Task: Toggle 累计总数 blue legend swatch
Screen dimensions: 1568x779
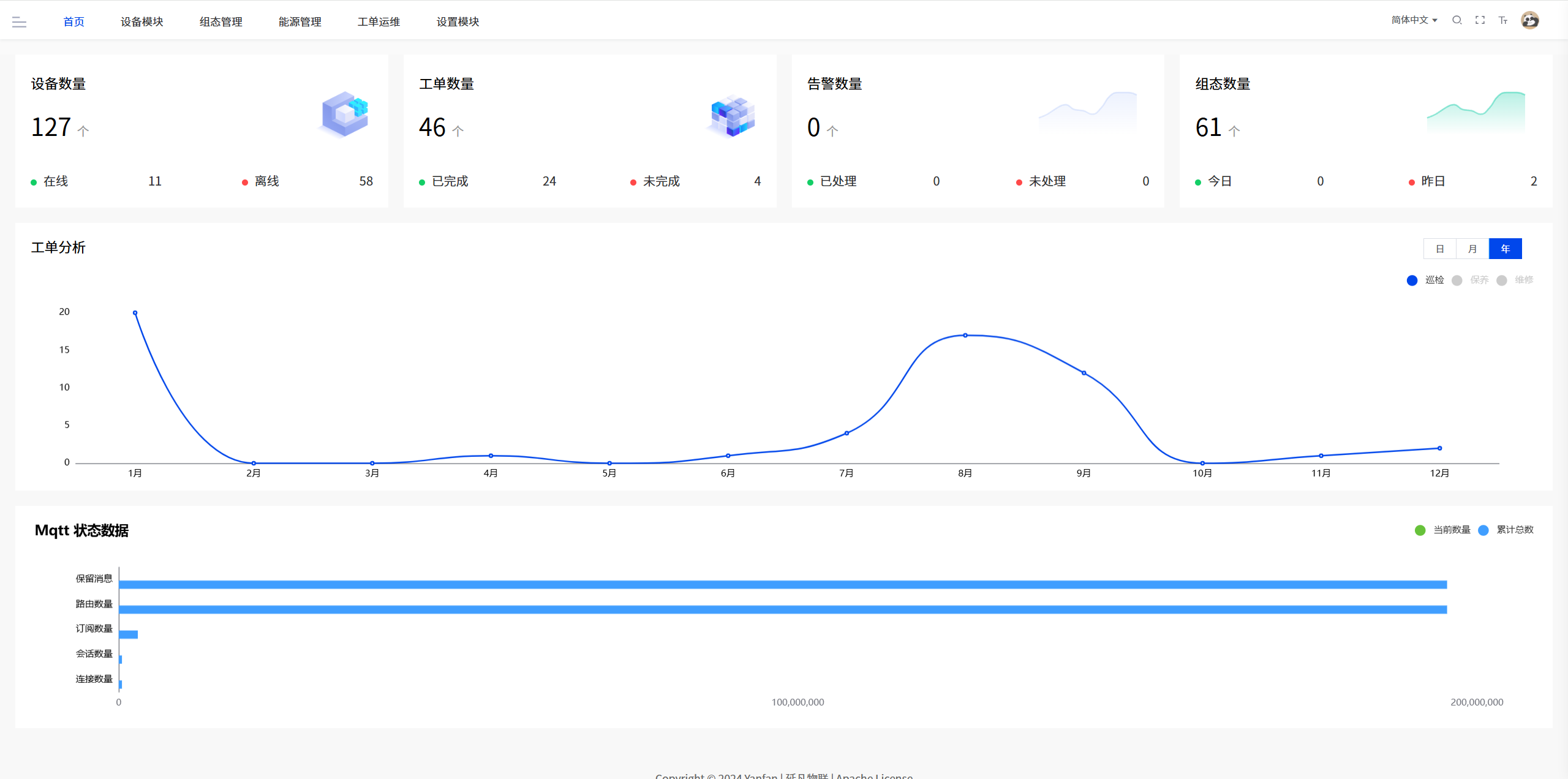Action: 1483,530
